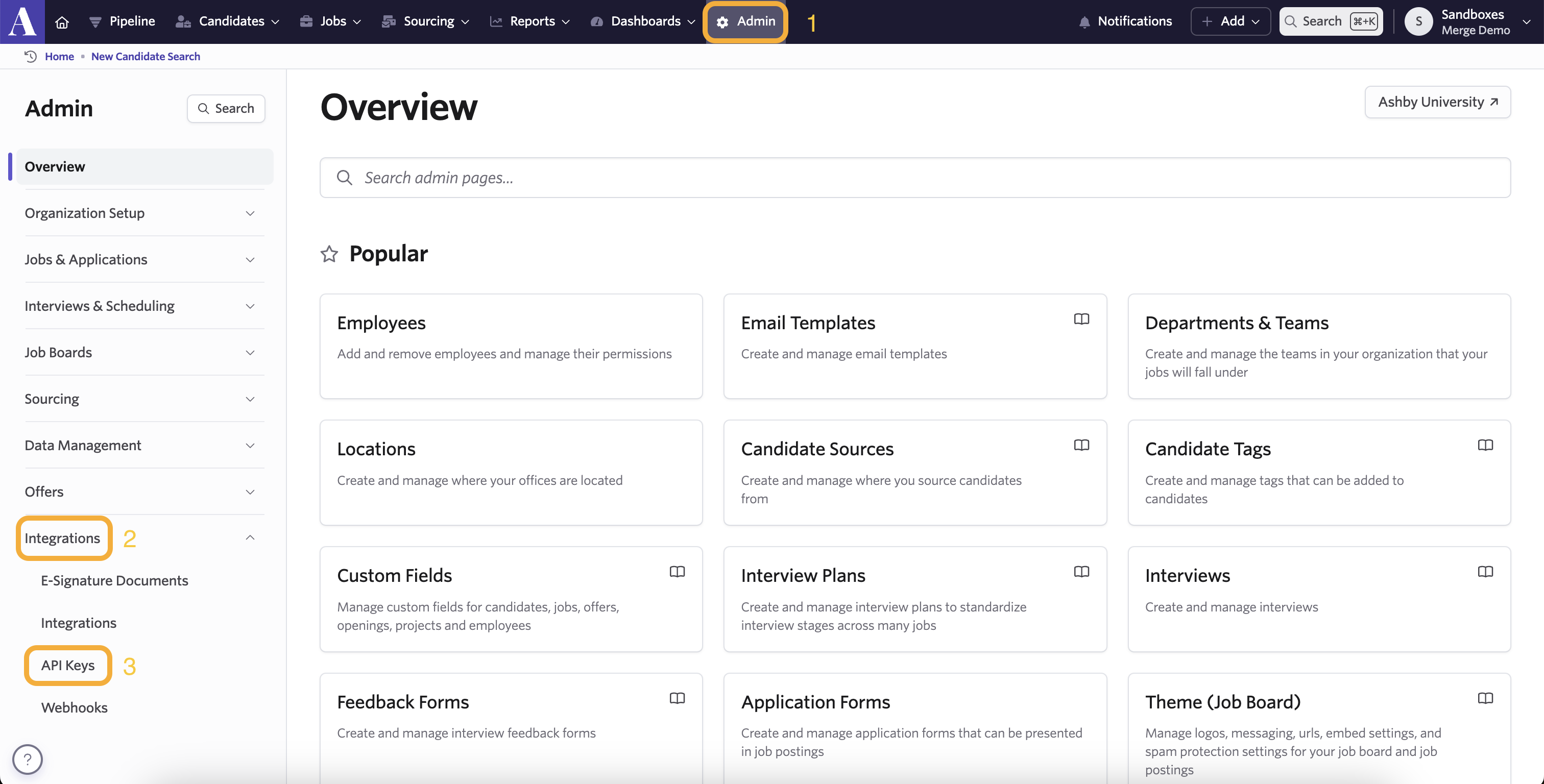Image resolution: width=1544 pixels, height=784 pixels.
Task: Click the home icon in top navigation
Action: point(62,22)
